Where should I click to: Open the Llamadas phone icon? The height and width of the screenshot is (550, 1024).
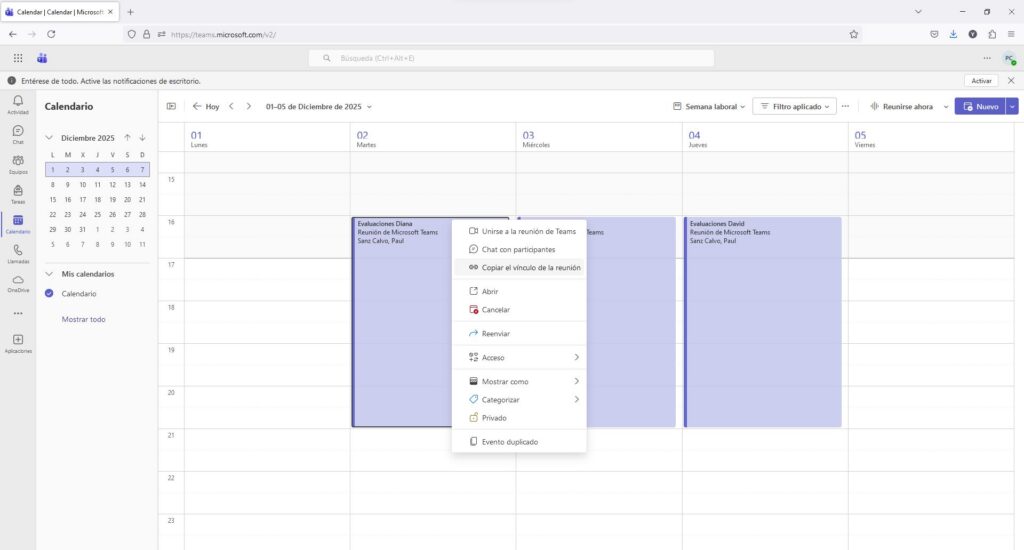coord(18,250)
